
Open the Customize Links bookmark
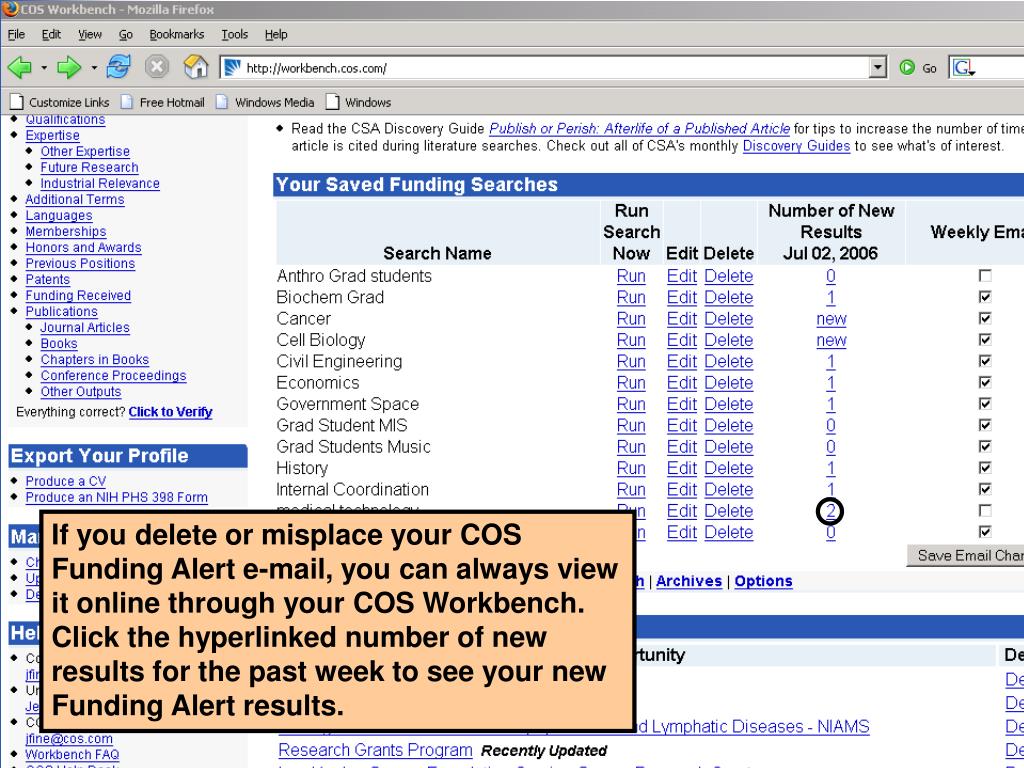tap(60, 103)
